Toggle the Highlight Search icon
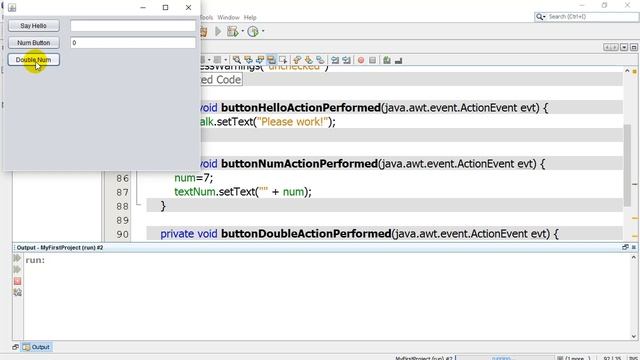 point(271,60)
